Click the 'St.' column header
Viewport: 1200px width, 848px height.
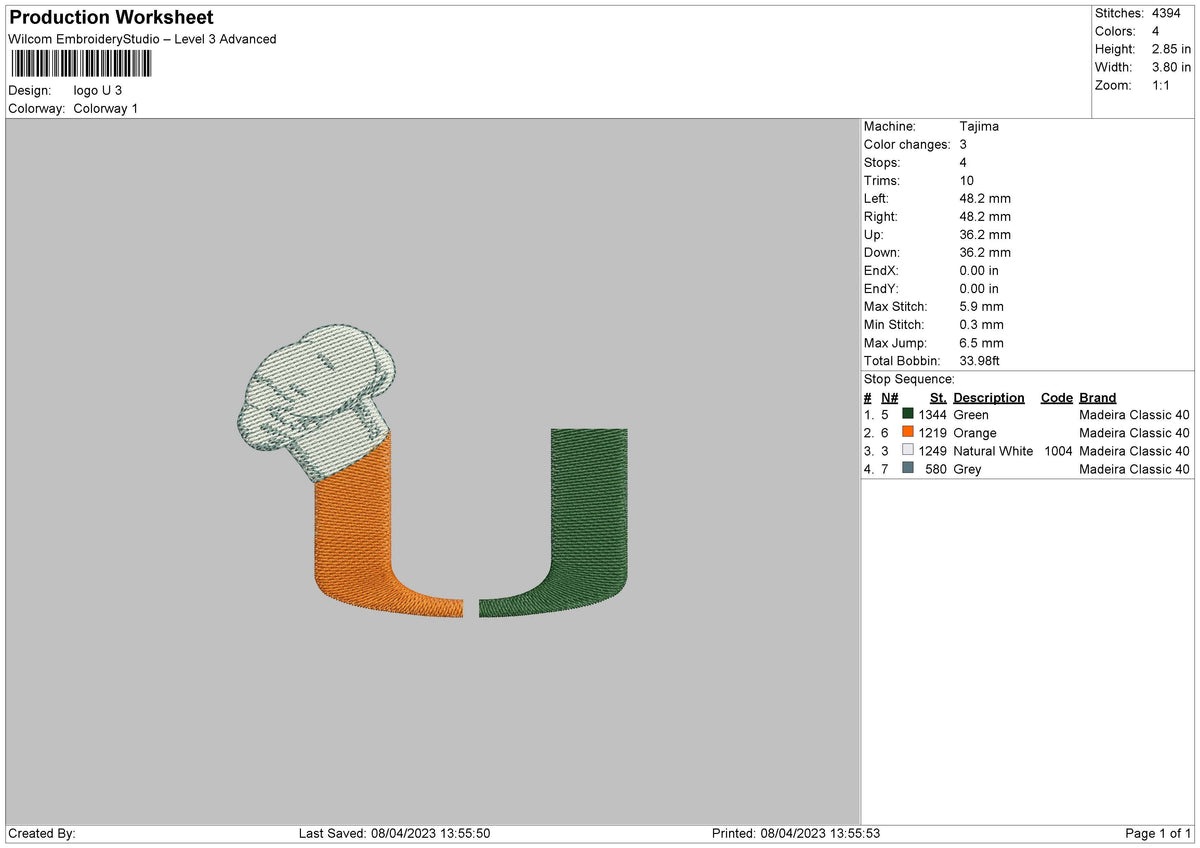[x=938, y=397]
